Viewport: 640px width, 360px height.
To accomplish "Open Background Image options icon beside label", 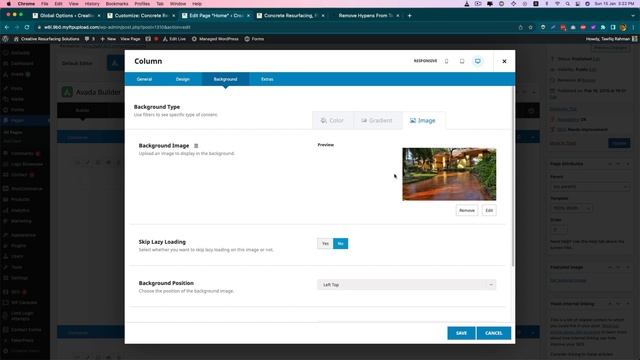I will [x=196, y=146].
